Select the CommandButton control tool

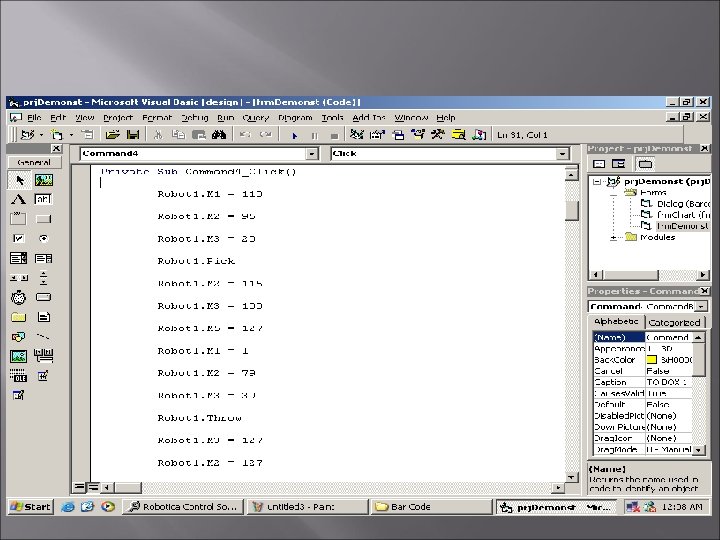[43, 219]
